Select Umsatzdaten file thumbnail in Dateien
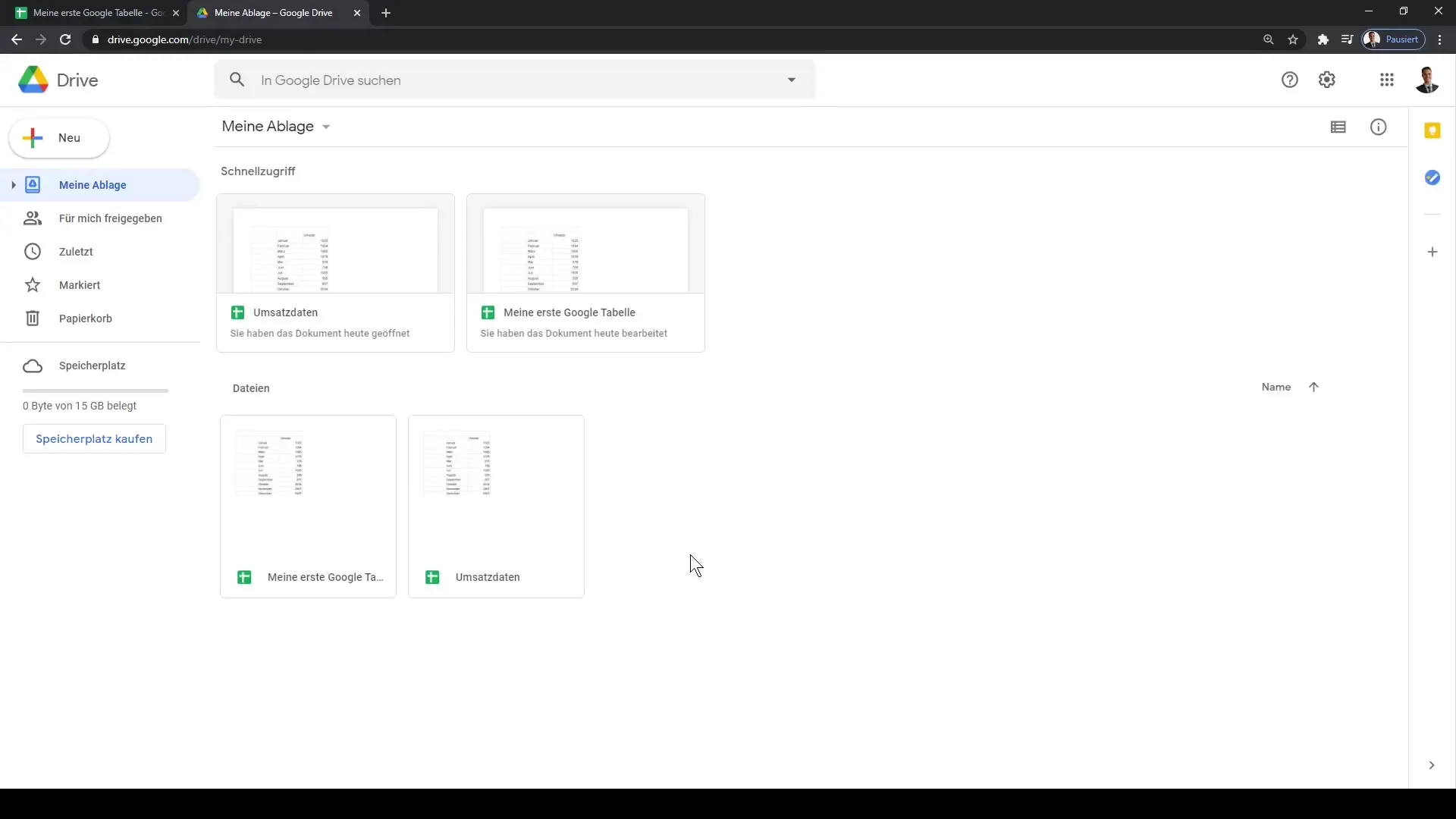The width and height of the screenshot is (1456, 819). click(x=496, y=486)
